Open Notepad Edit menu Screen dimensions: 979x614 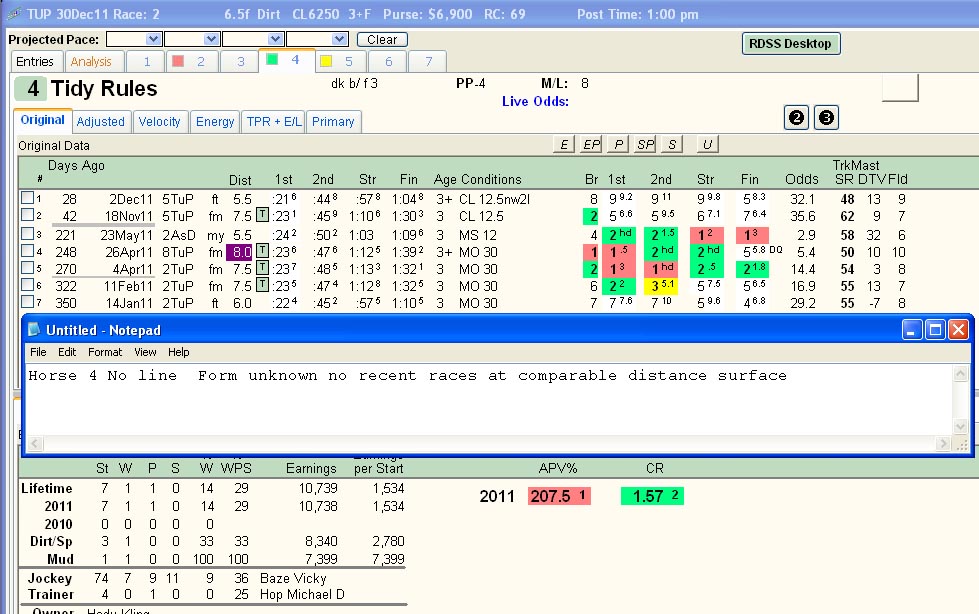pyautogui.click(x=67, y=352)
